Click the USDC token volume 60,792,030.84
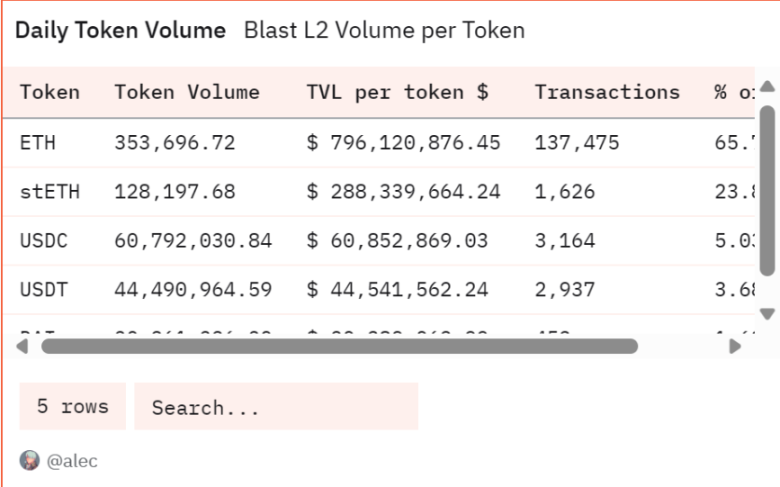The image size is (780, 487). (193, 241)
